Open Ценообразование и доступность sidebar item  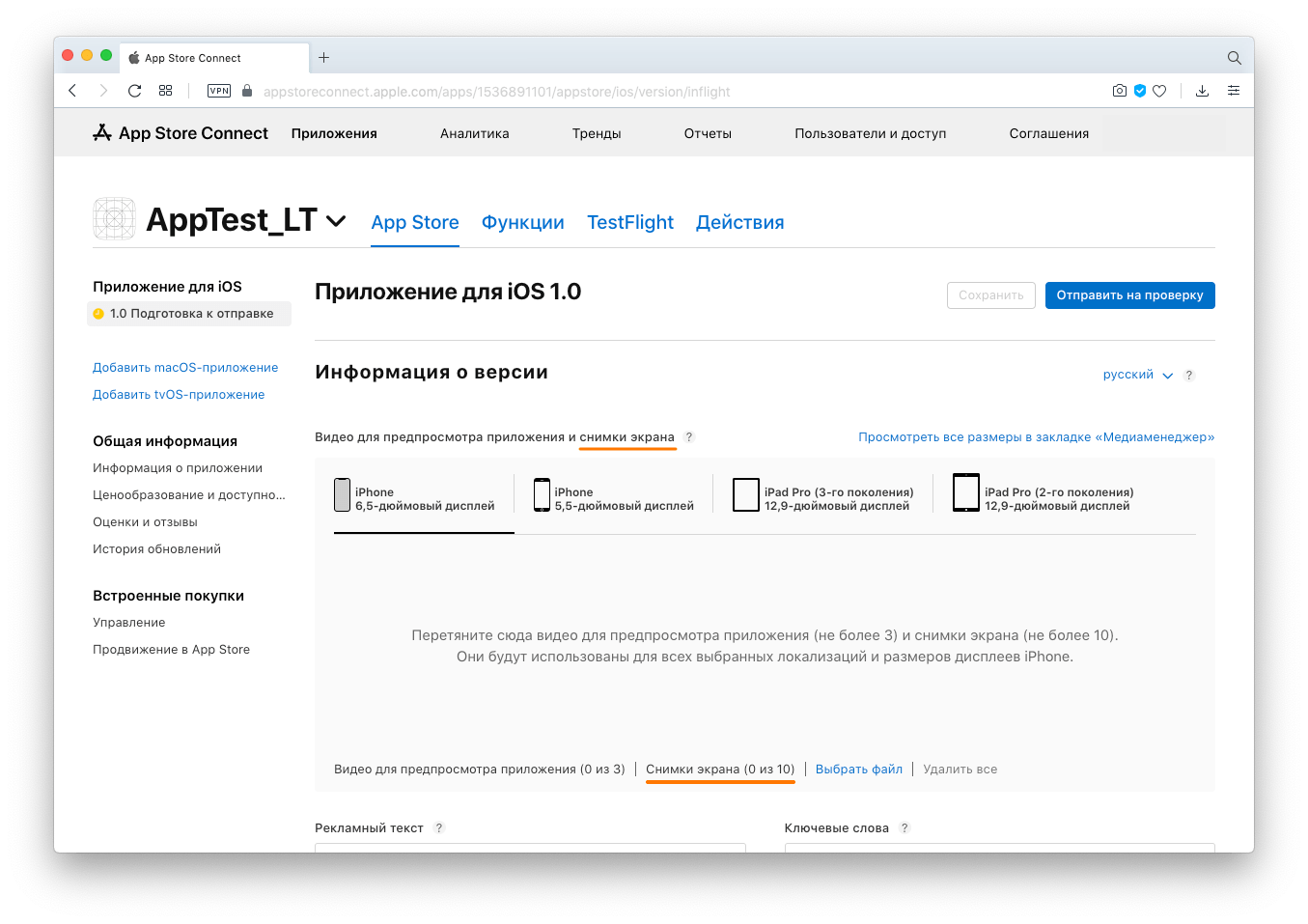point(189,495)
